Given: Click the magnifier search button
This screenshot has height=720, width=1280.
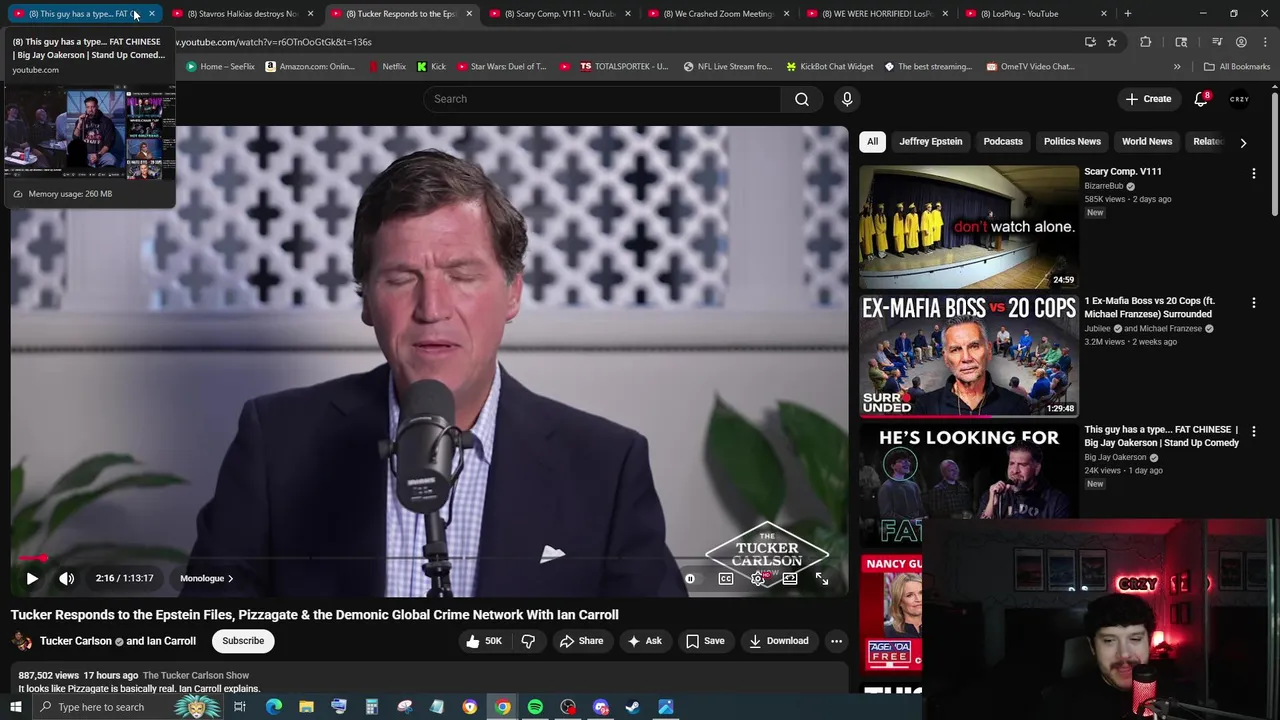Looking at the screenshot, I should pyautogui.click(x=802, y=99).
